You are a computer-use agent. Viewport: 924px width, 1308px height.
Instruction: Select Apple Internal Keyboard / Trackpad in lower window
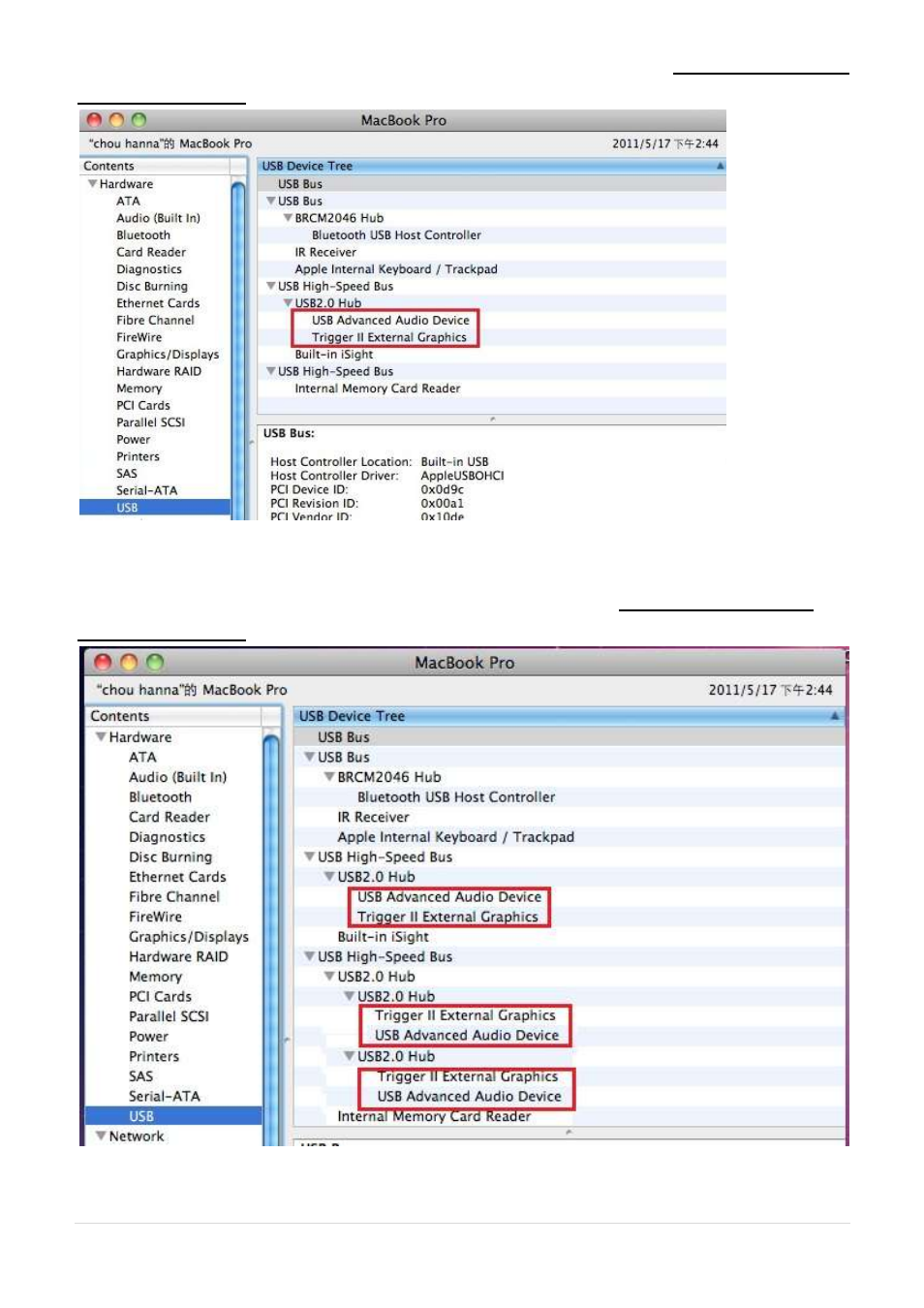(456, 837)
